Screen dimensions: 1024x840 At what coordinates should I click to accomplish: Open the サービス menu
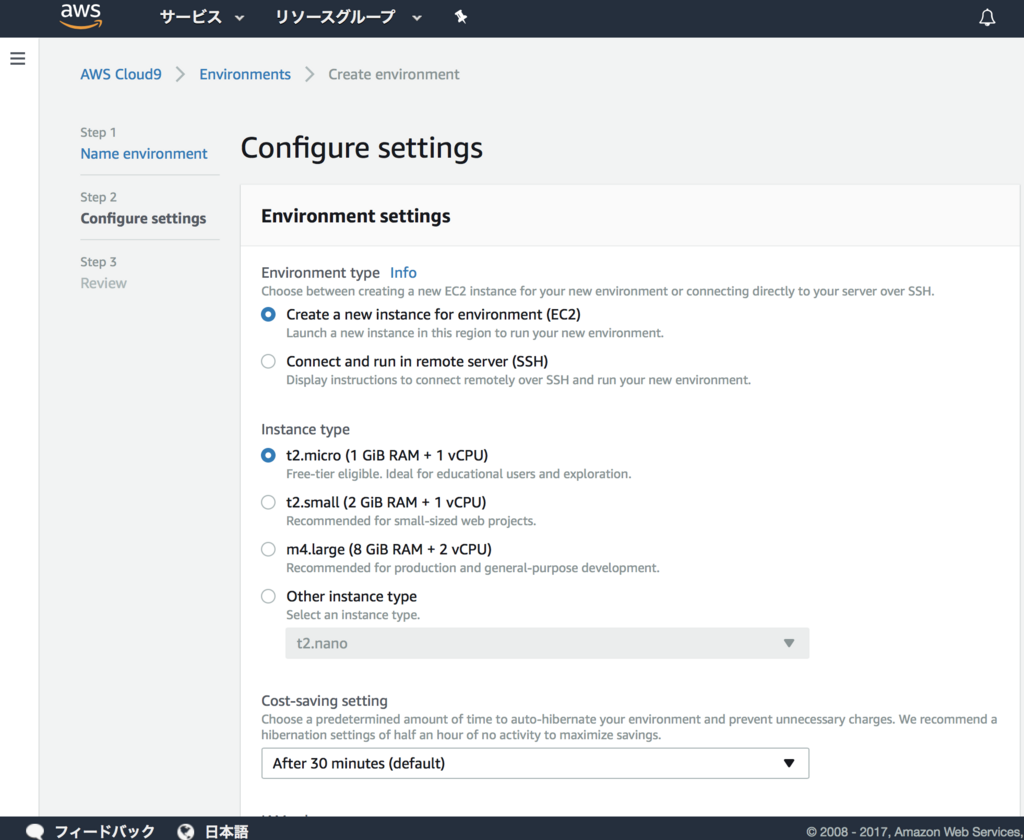(201, 17)
